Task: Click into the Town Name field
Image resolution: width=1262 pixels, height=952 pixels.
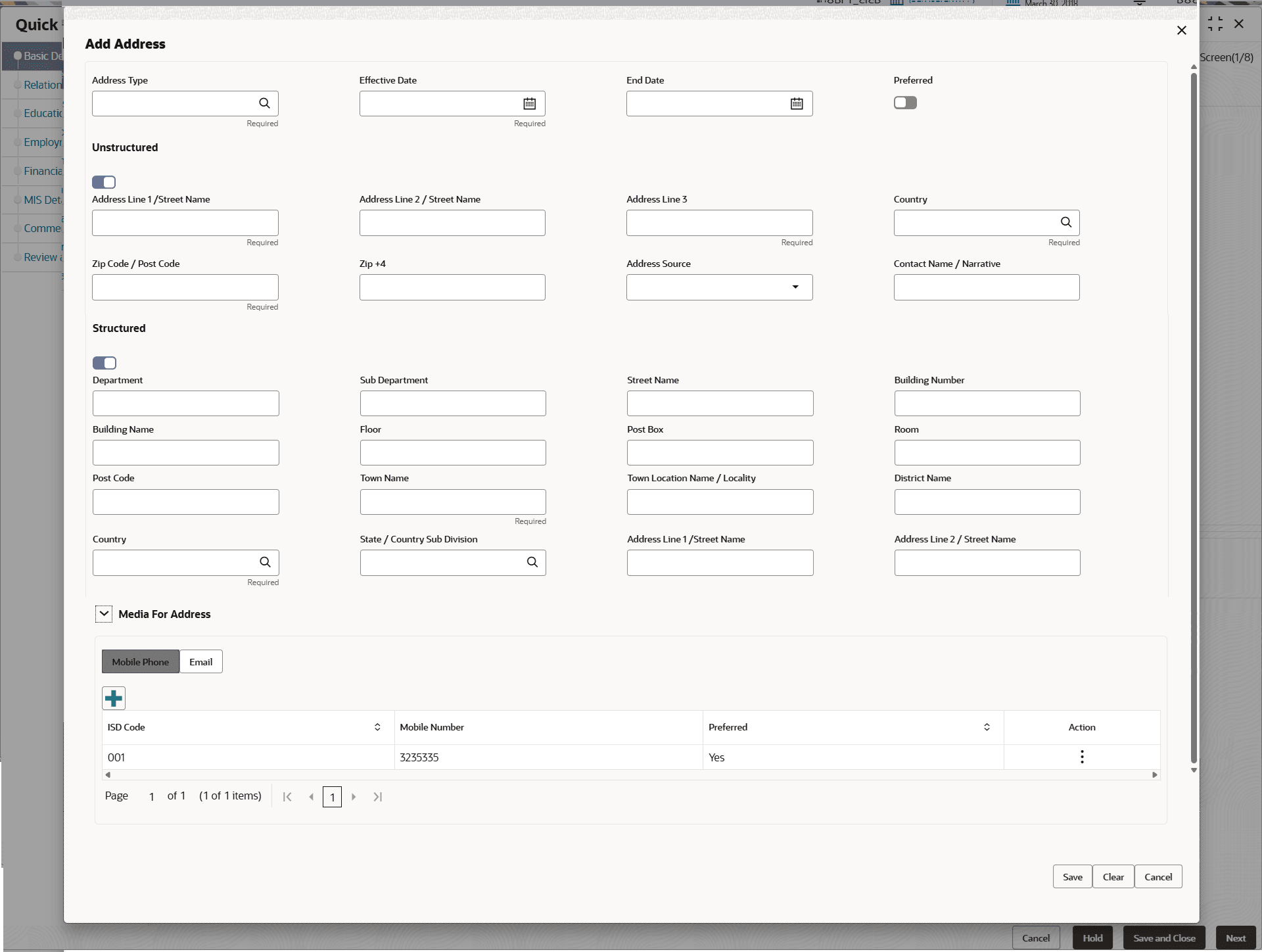Action: coord(453,502)
